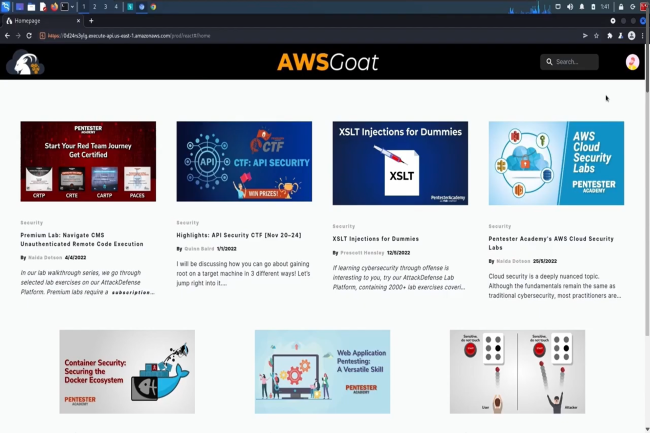Show the desktop using the panel icon

point(19,7)
